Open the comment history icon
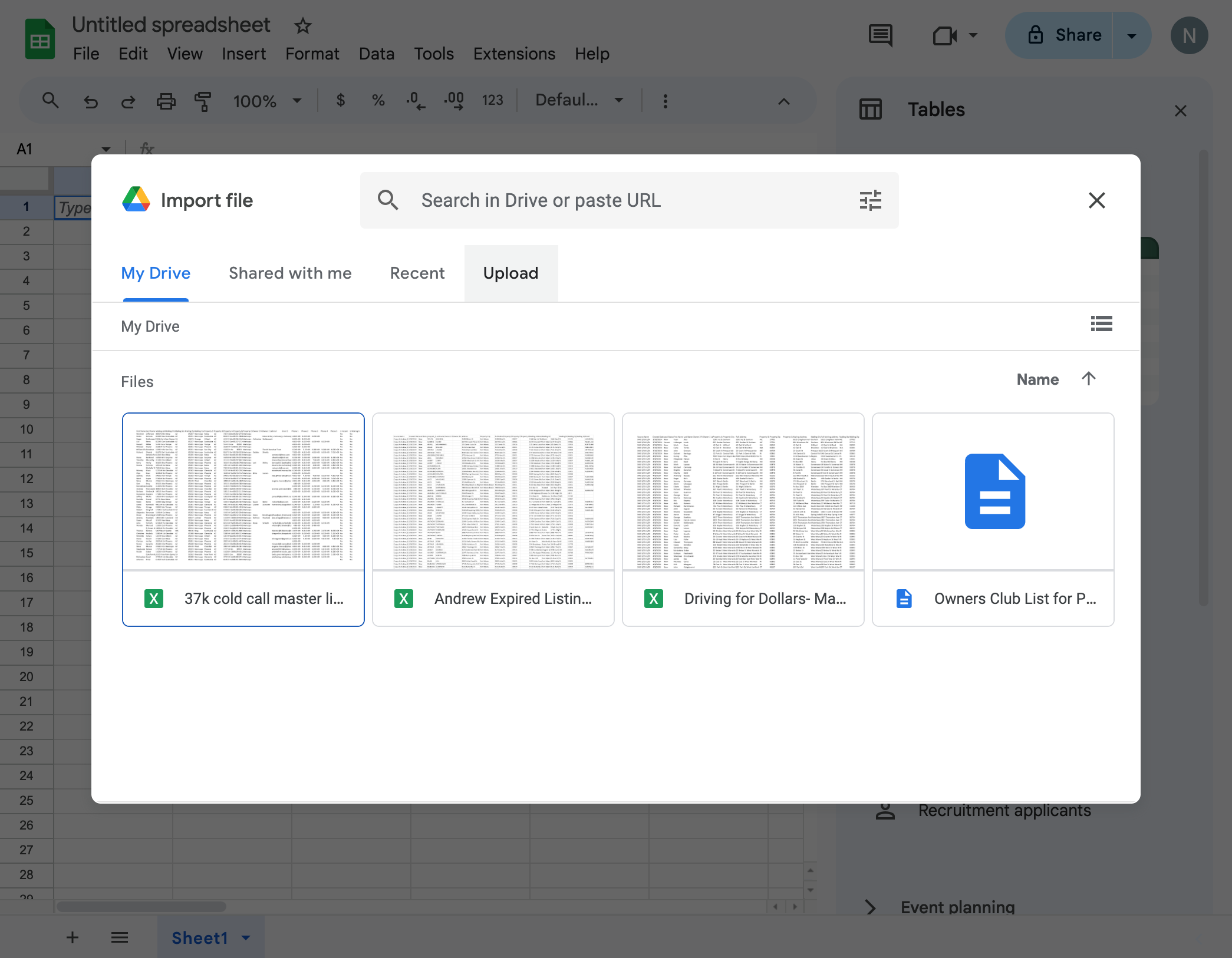 (881, 35)
